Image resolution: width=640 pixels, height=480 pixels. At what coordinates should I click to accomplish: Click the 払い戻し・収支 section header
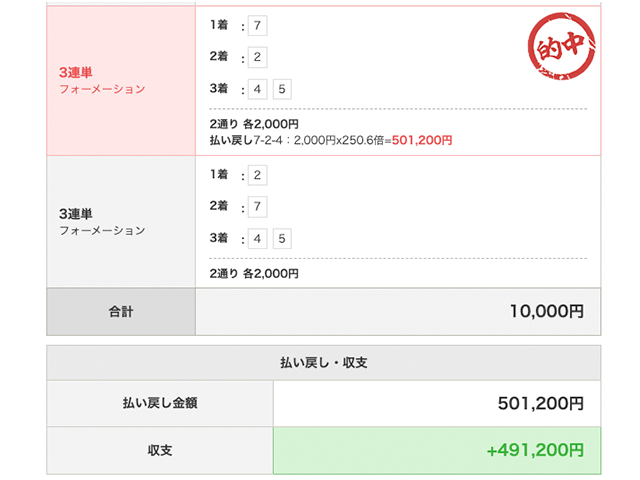point(323,363)
